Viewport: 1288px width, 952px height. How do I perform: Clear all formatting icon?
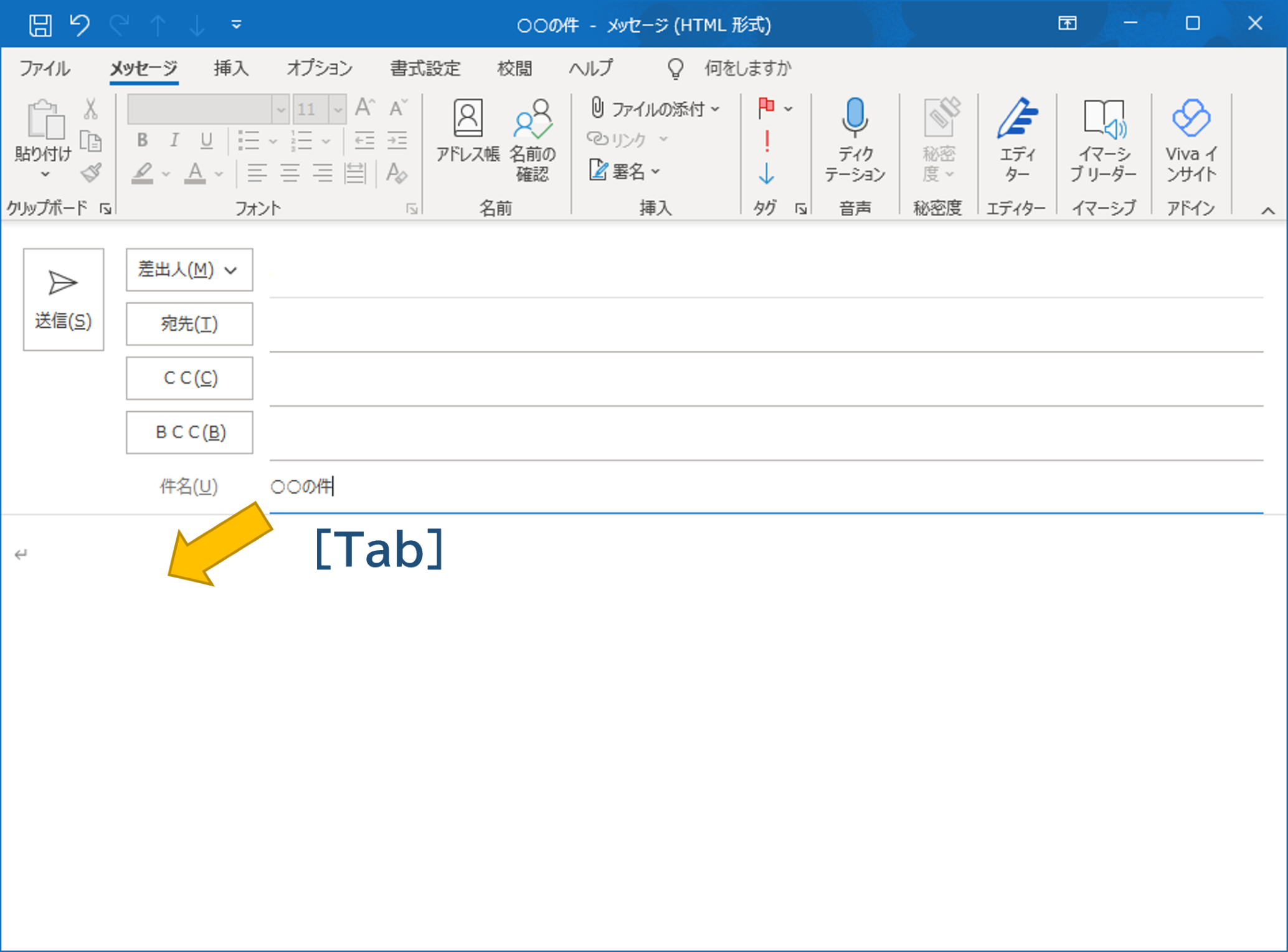coord(397,173)
